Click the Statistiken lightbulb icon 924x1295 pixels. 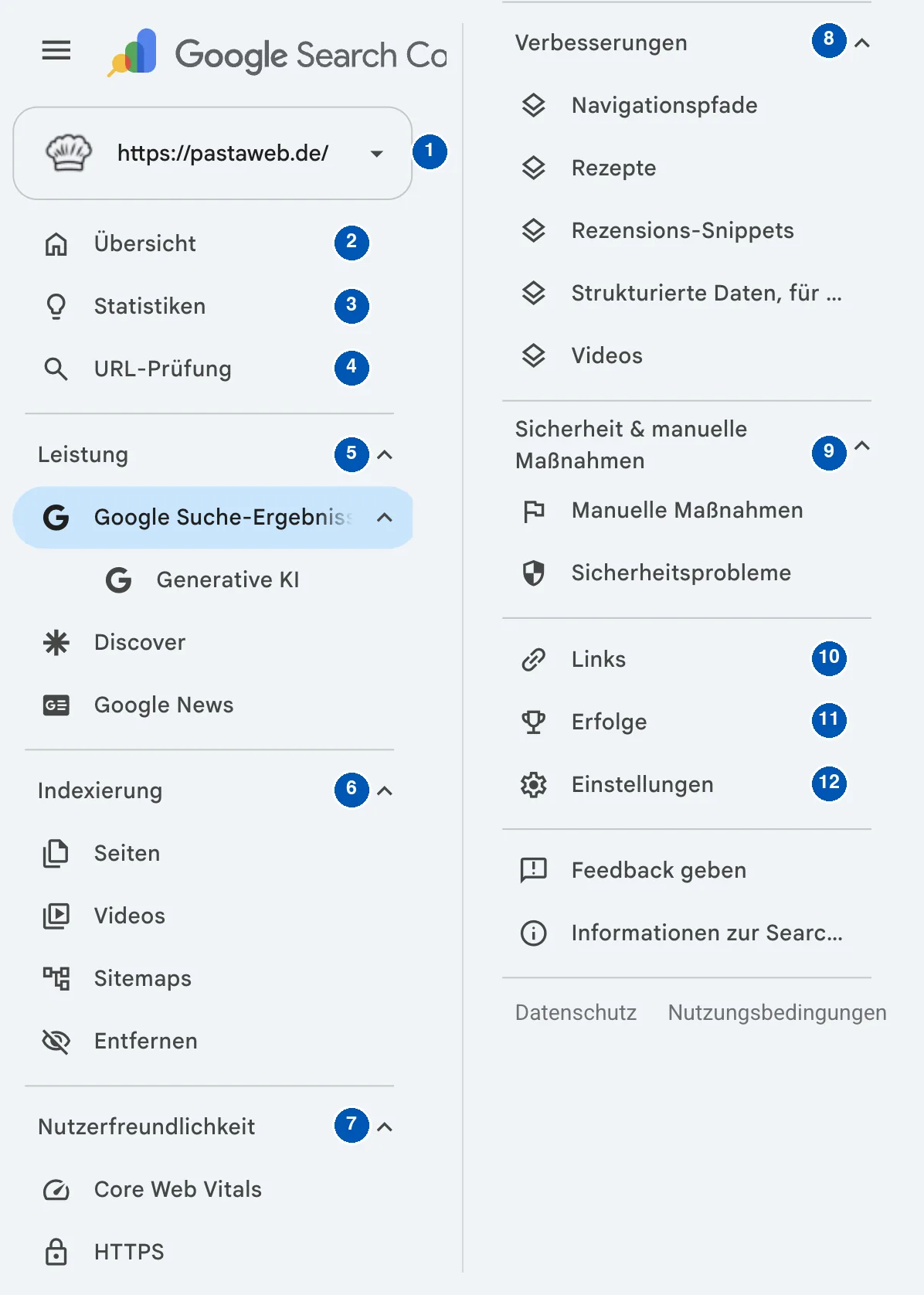click(56, 306)
